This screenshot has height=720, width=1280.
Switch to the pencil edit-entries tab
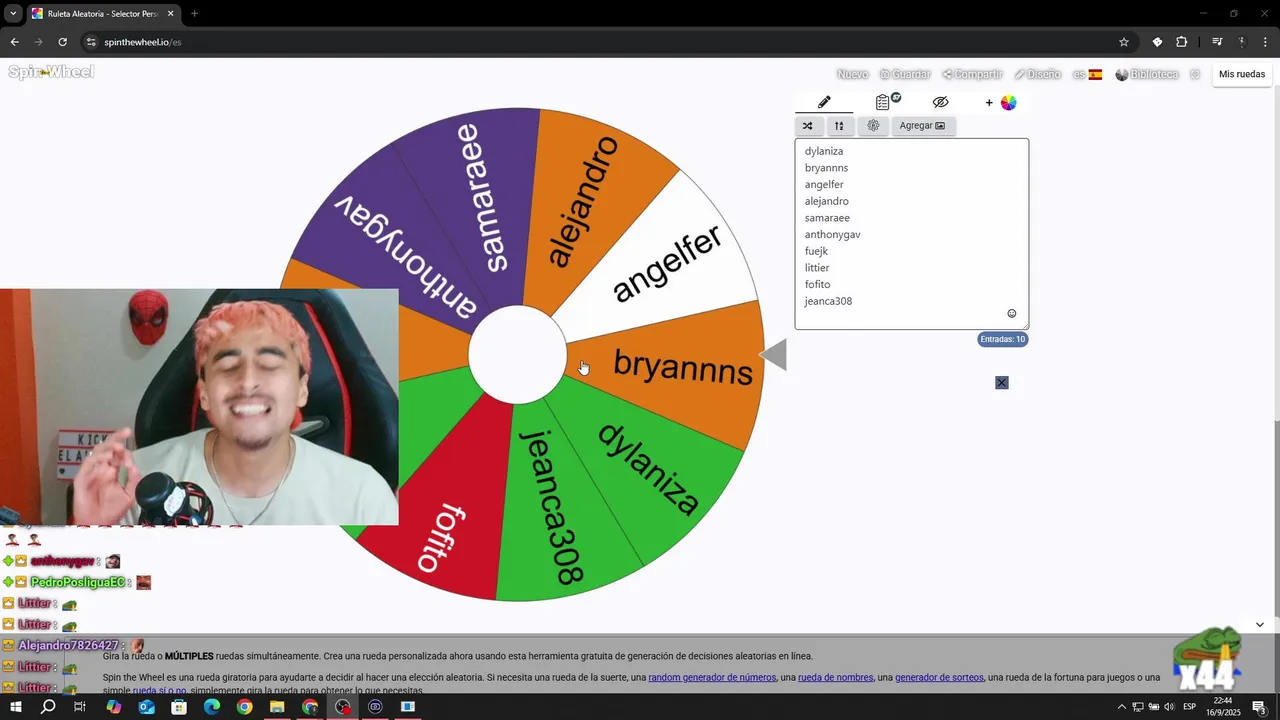(x=824, y=102)
